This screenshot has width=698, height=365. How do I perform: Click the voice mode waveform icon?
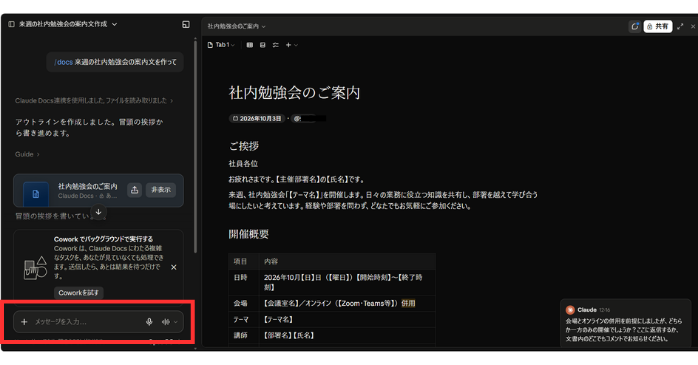[x=166, y=321]
